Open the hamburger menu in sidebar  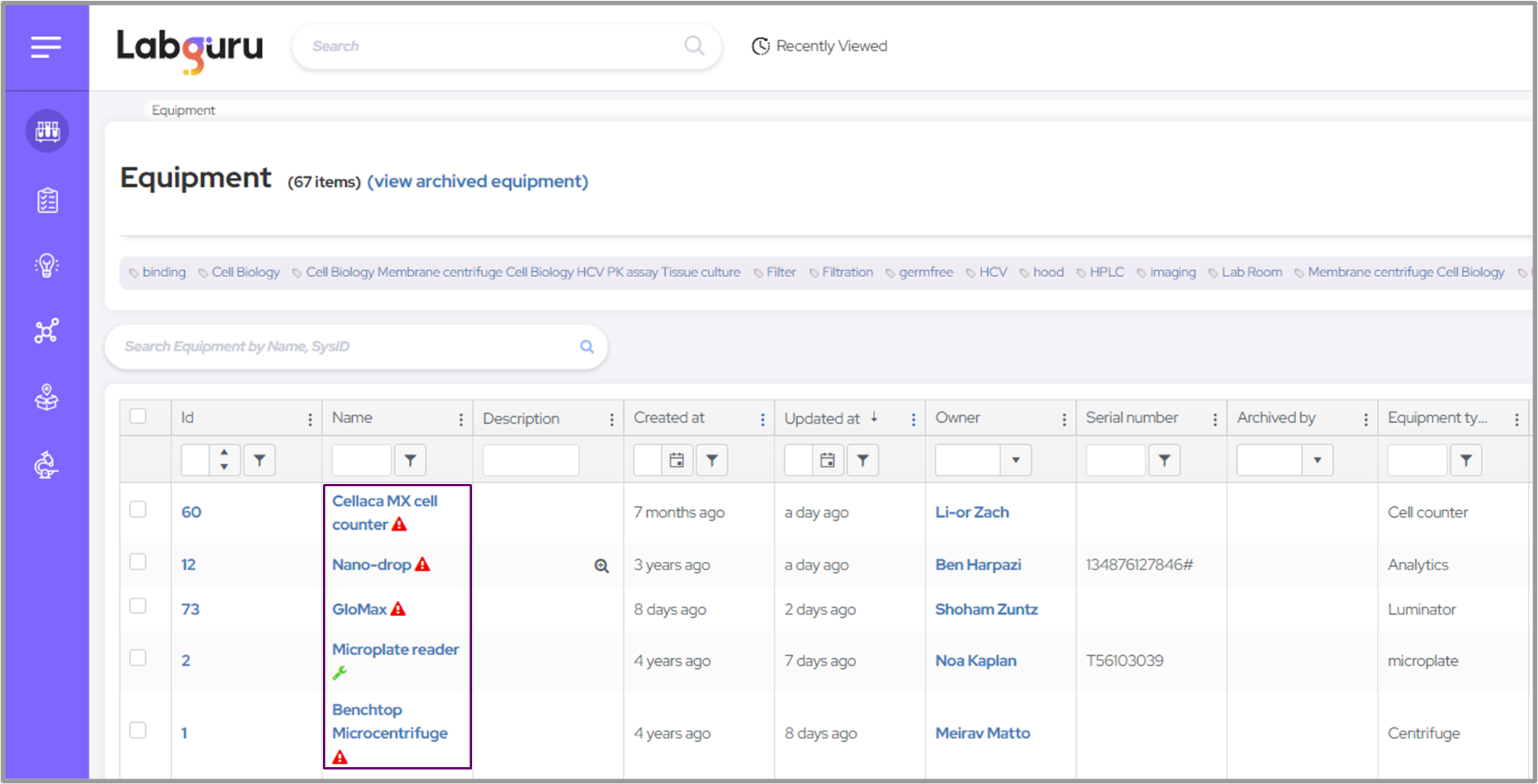(x=46, y=47)
